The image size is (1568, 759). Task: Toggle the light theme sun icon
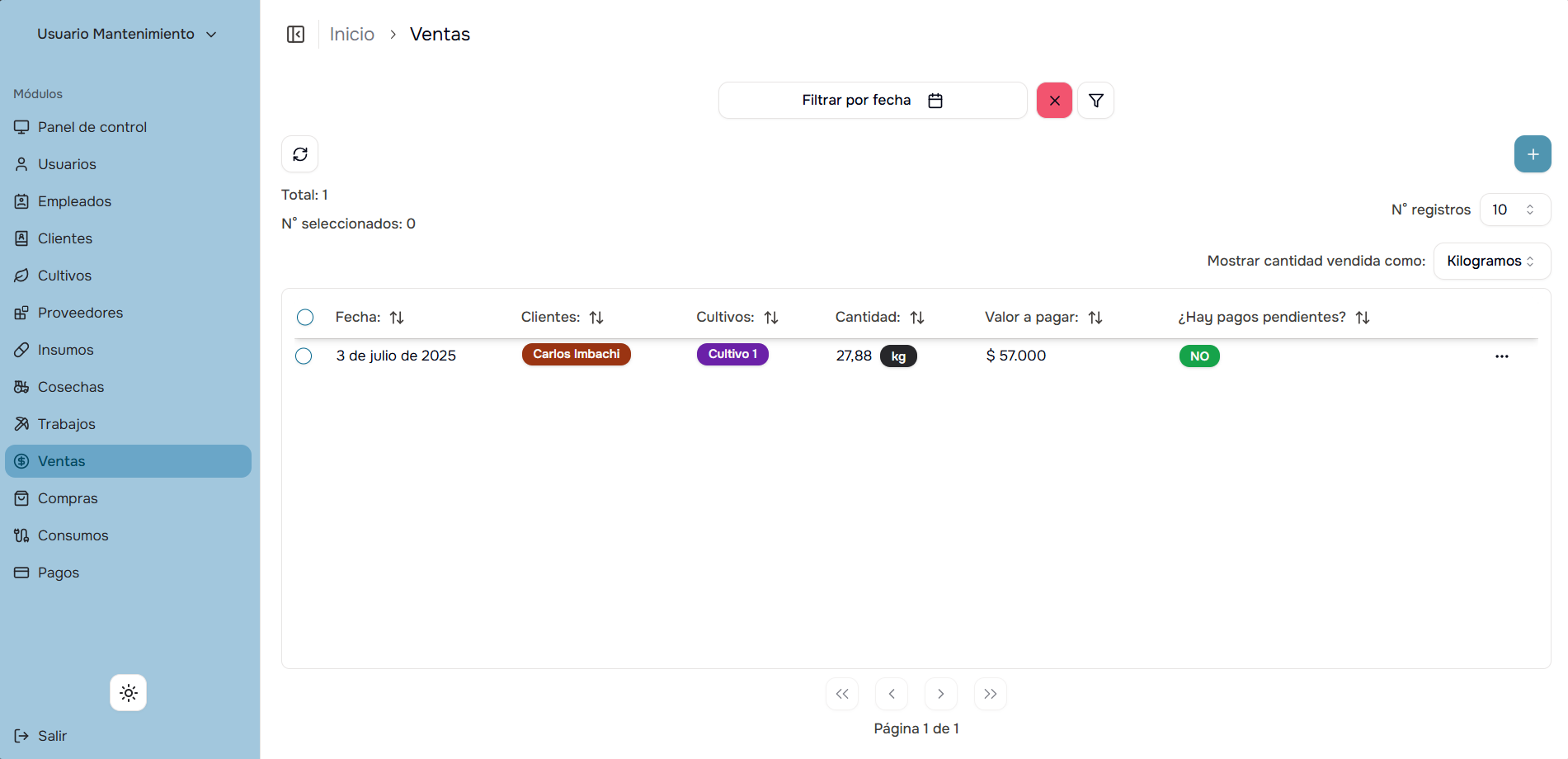[129, 693]
